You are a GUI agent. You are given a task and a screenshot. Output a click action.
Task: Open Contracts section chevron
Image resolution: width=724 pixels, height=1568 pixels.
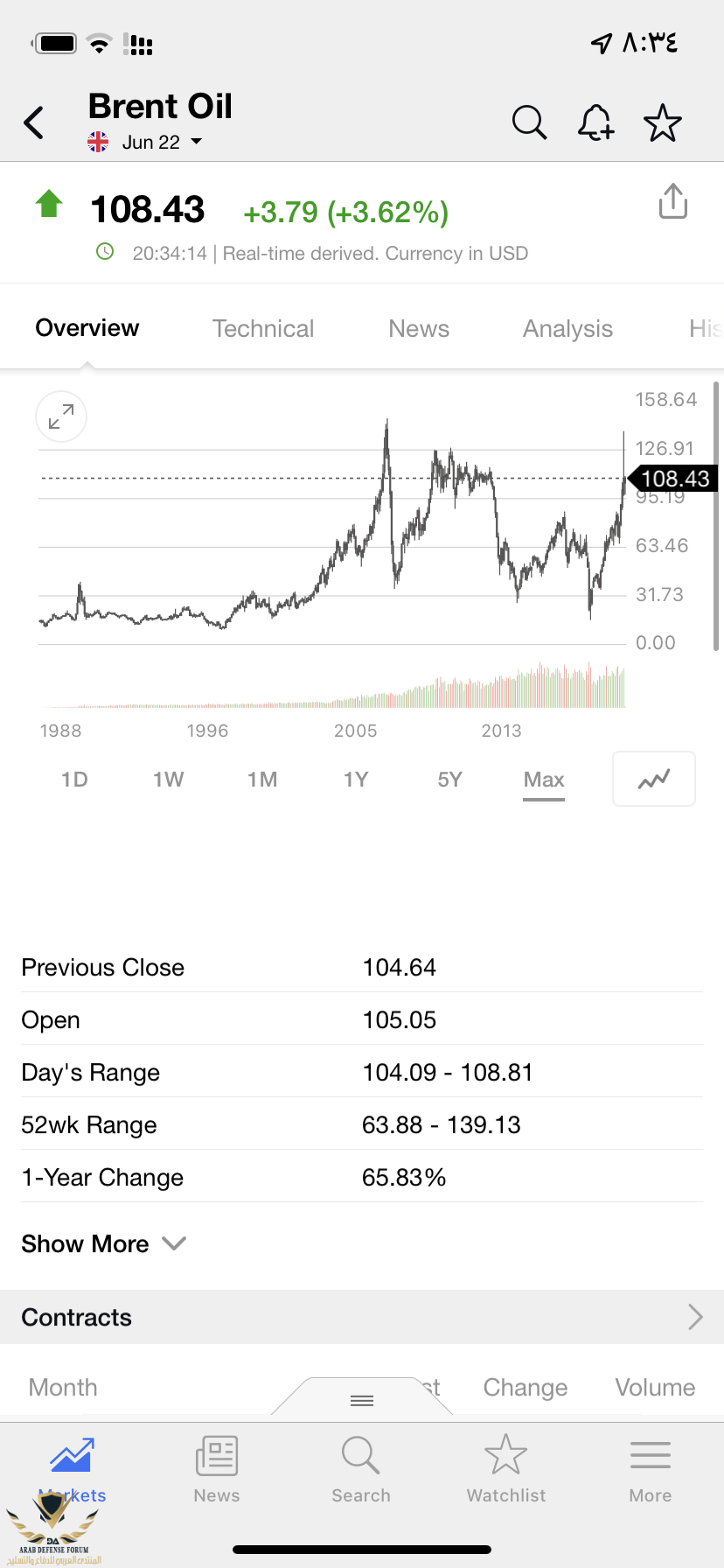[x=695, y=1317]
